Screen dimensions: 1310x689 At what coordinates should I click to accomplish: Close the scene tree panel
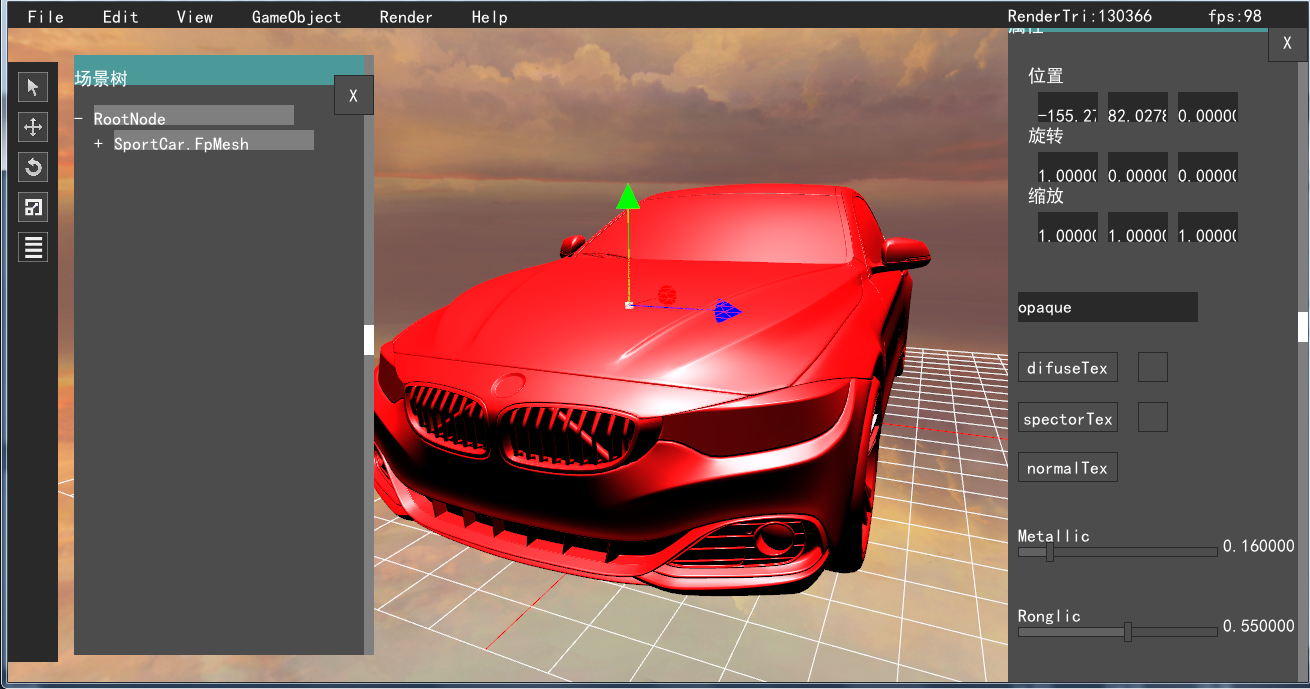pos(353,95)
